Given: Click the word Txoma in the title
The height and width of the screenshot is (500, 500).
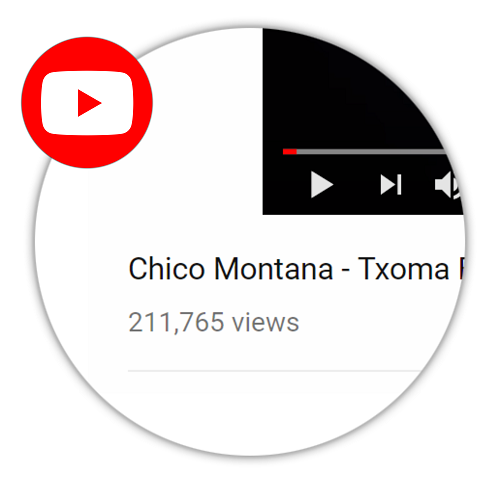Looking at the screenshot, I should tap(404, 269).
